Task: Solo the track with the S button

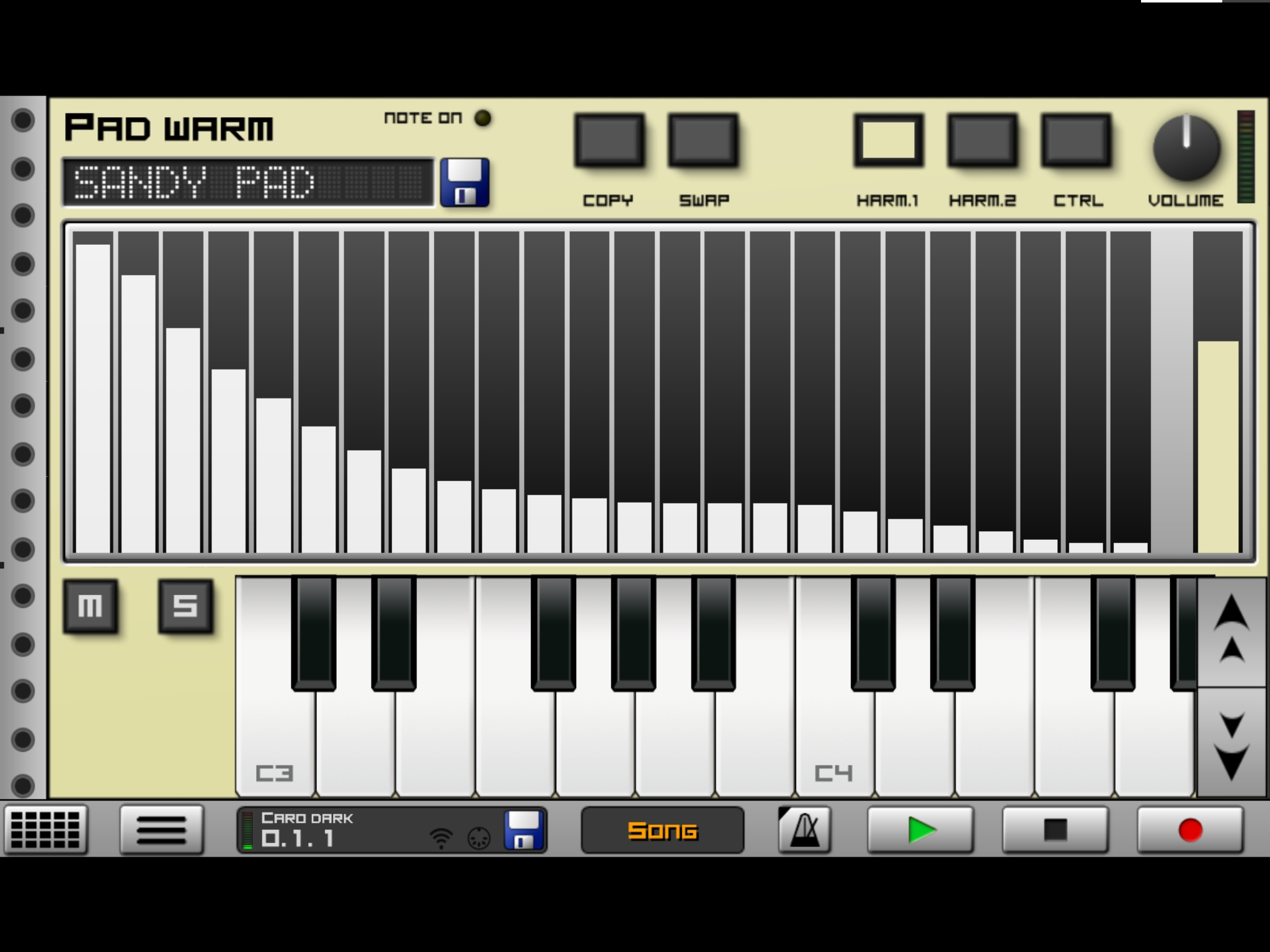Action: pyautogui.click(x=185, y=606)
